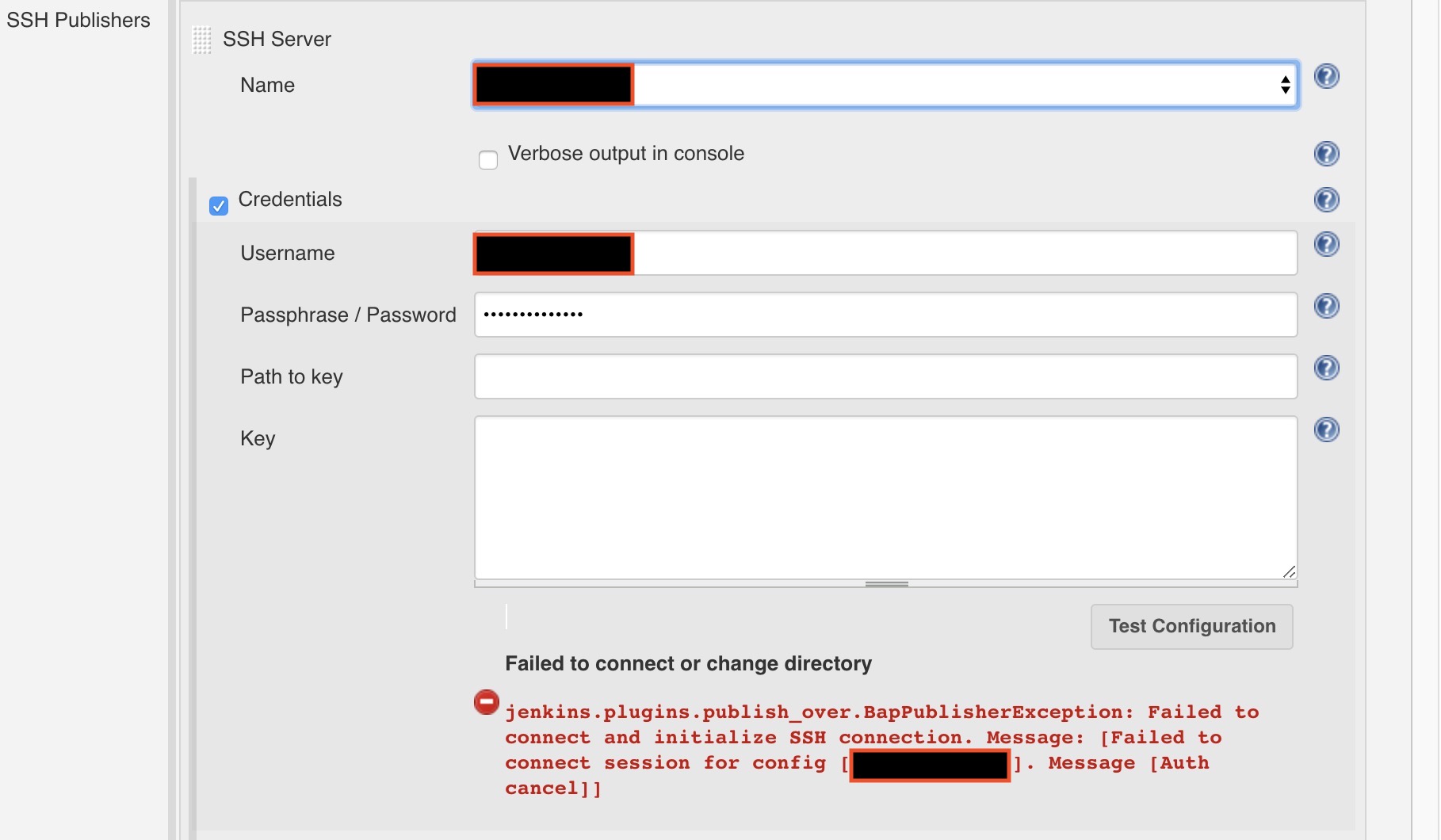1441x840 pixels.
Task: Click into the Username input field
Action: pos(964,254)
